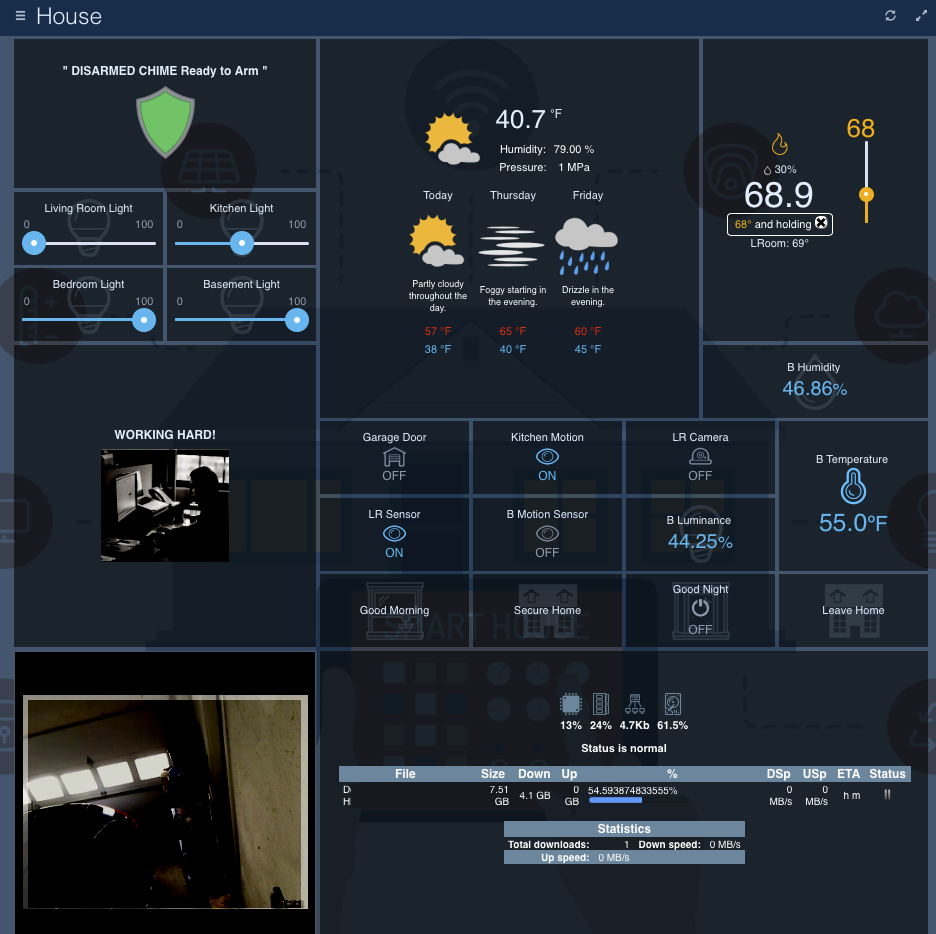Viewport: 936px width, 934px height.
Task: Toggle the Good Night power switch
Action: tap(700, 610)
